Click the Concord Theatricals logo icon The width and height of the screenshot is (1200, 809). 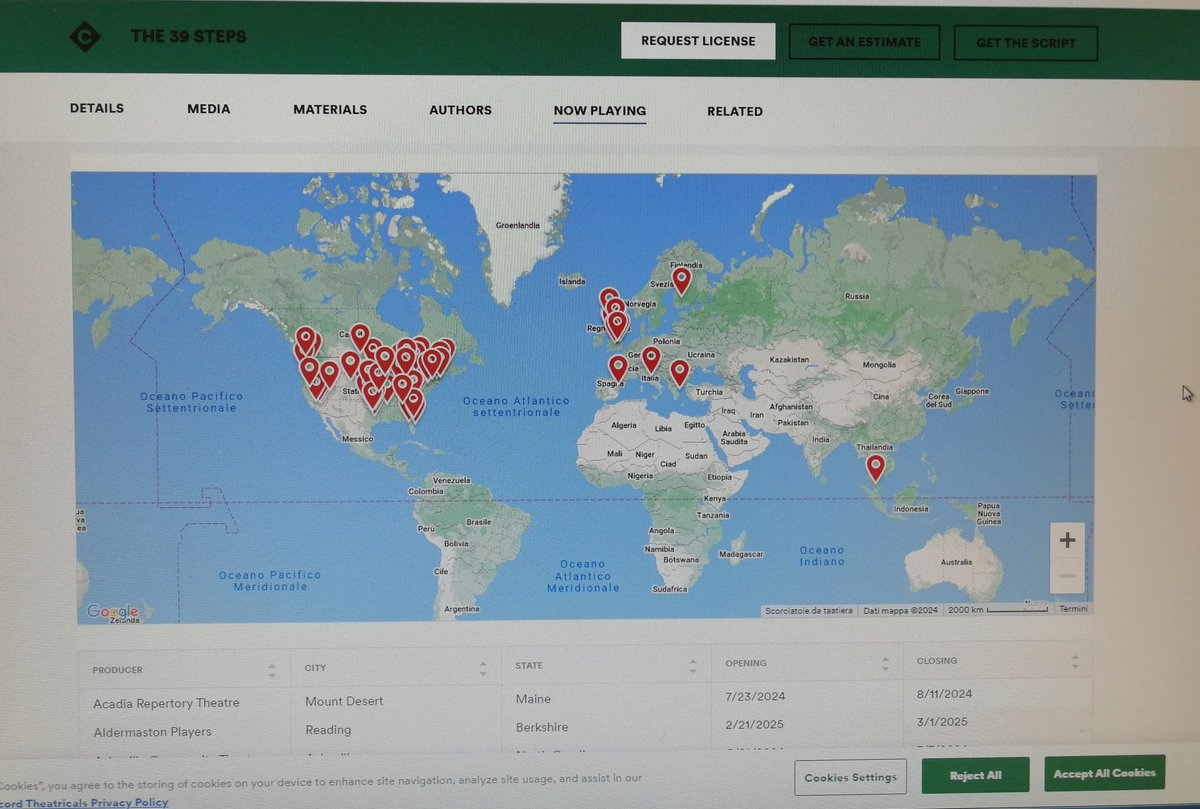[x=84, y=37]
